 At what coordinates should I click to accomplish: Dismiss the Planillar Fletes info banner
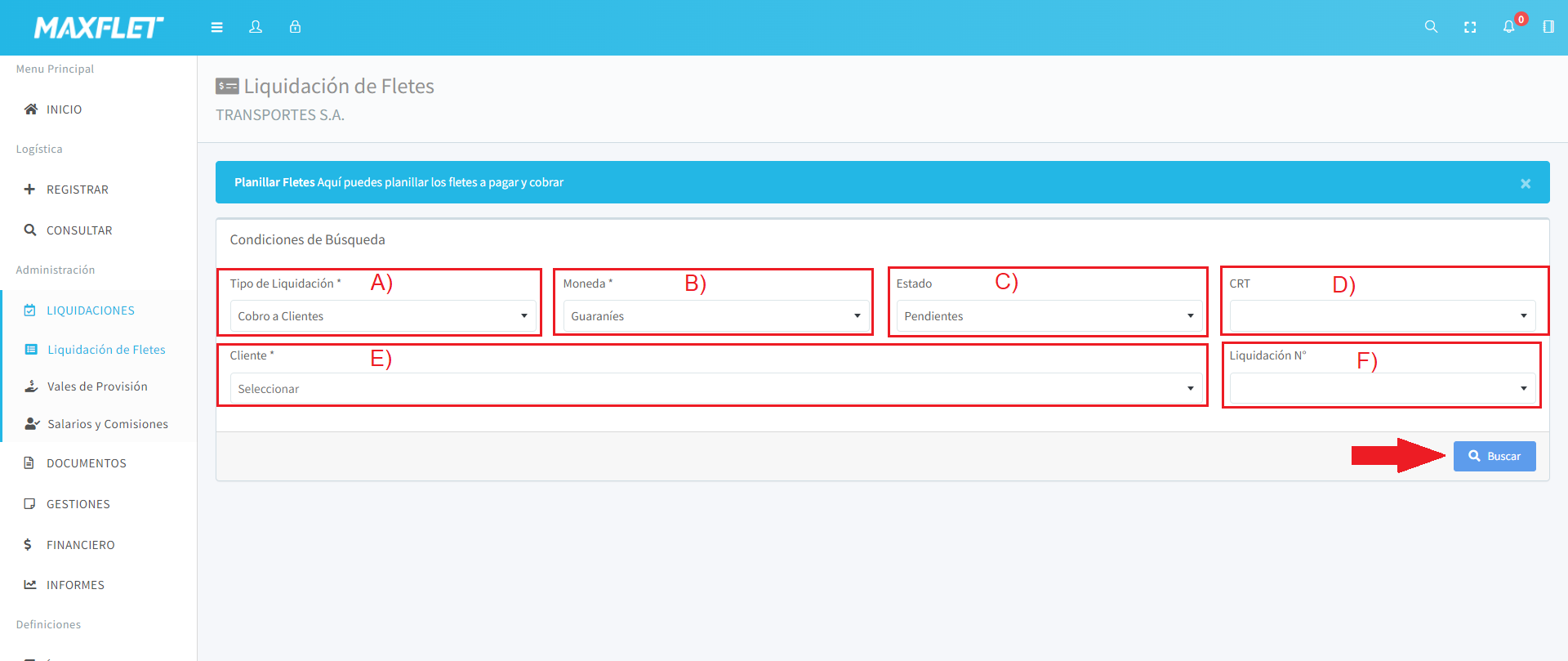pos(1525,184)
